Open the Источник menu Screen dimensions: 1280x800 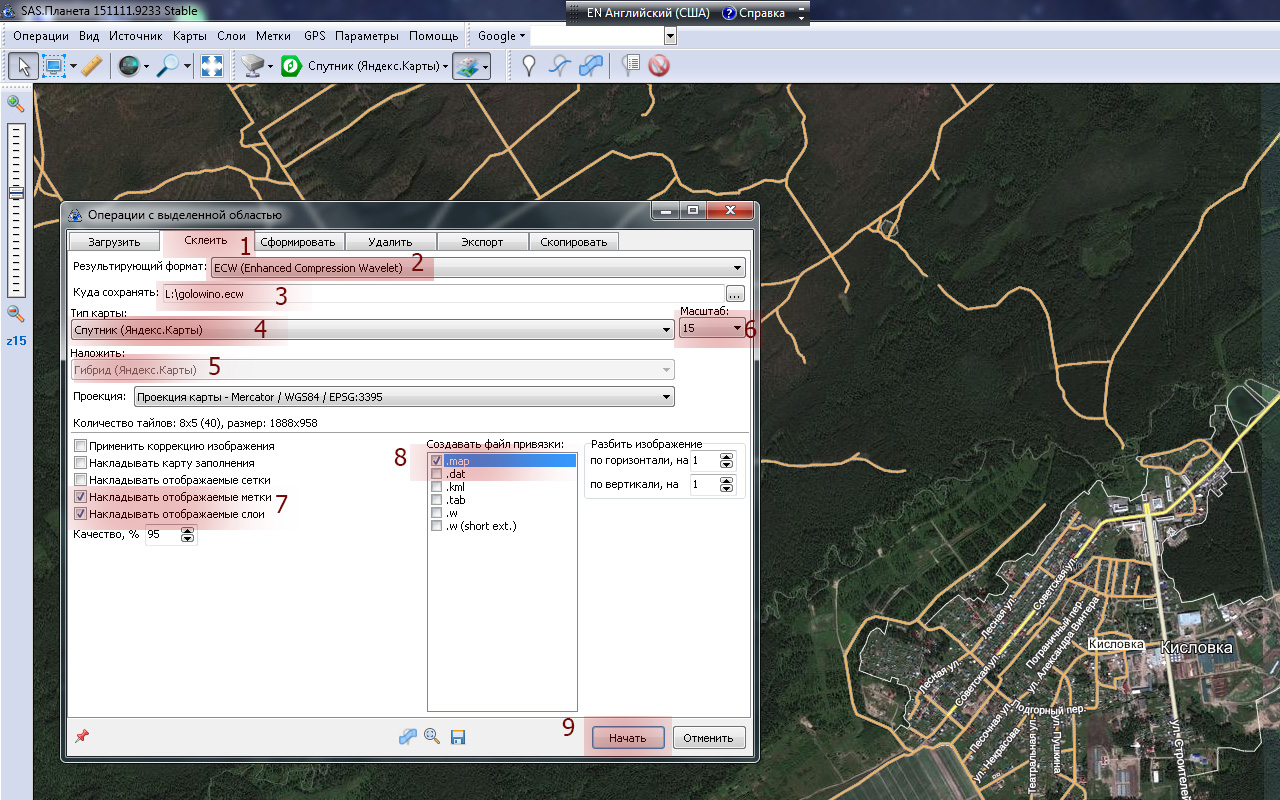(136, 36)
